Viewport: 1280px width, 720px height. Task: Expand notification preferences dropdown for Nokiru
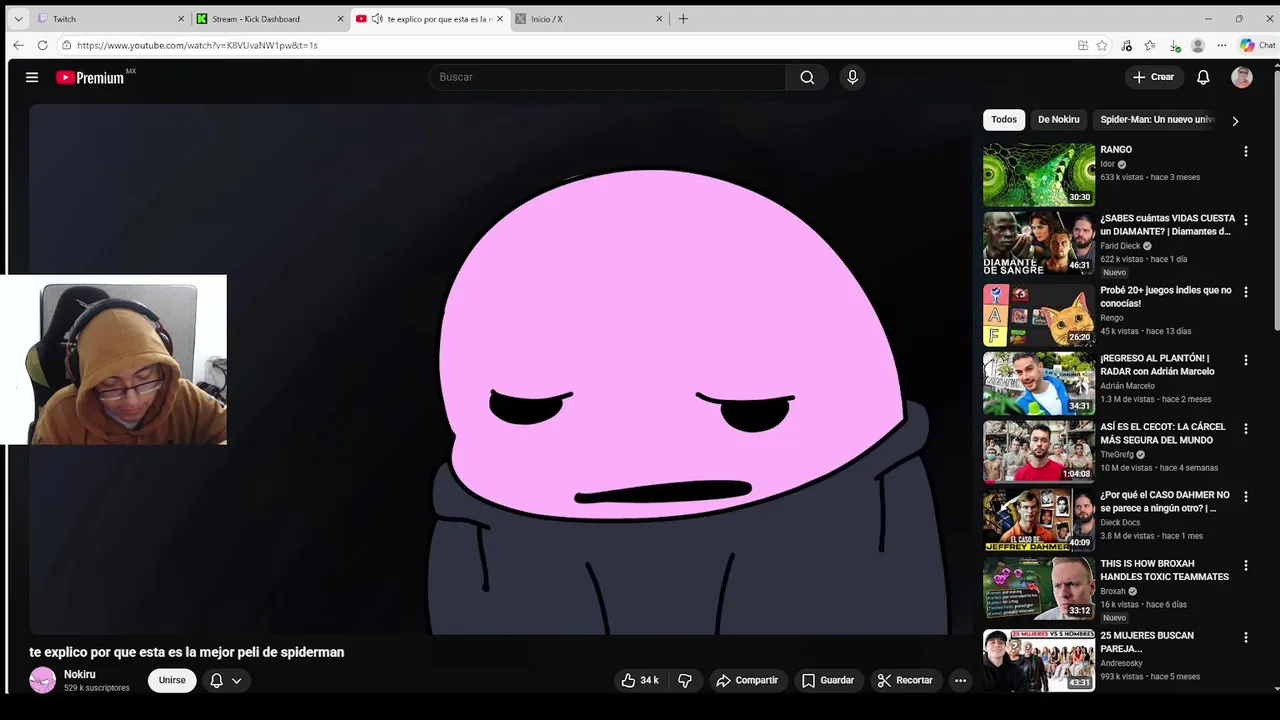pyautogui.click(x=237, y=680)
